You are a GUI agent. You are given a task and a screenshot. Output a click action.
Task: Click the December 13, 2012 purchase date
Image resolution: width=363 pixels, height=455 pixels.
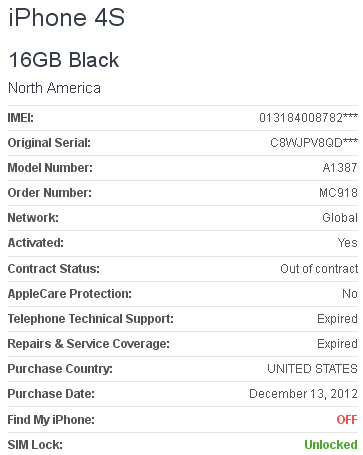tap(303, 394)
